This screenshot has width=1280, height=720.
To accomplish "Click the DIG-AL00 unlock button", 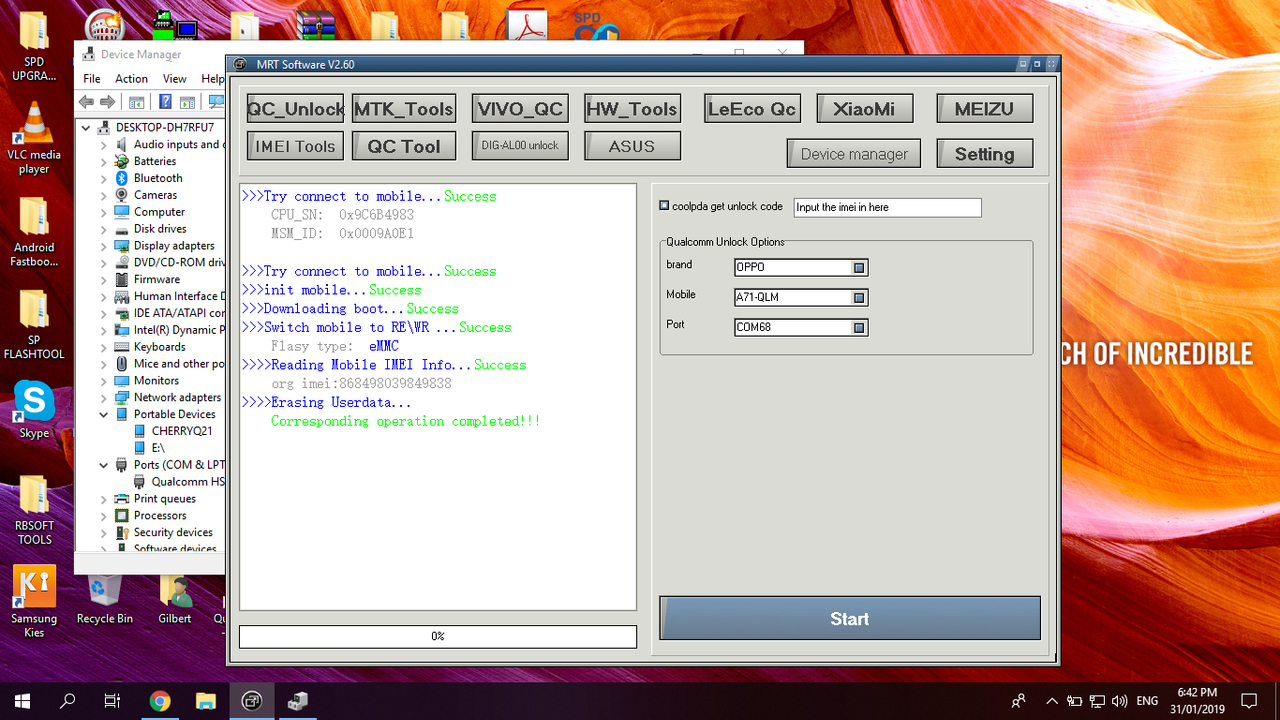I will pos(520,146).
